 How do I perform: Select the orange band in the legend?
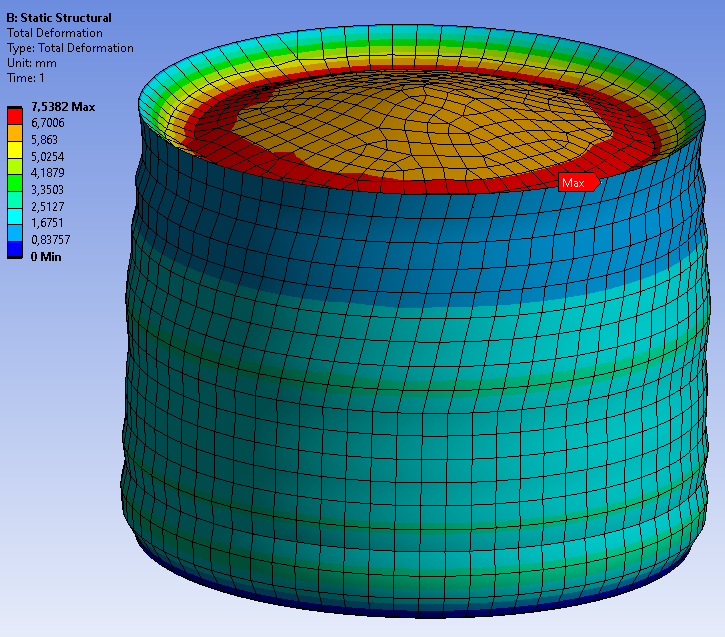[x=15, y=132]
